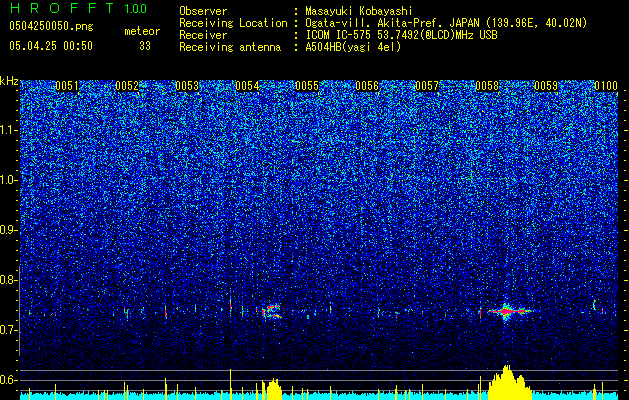Click the Observer label
This screenshot has width=629, height=400.
(x=203, y=11)
